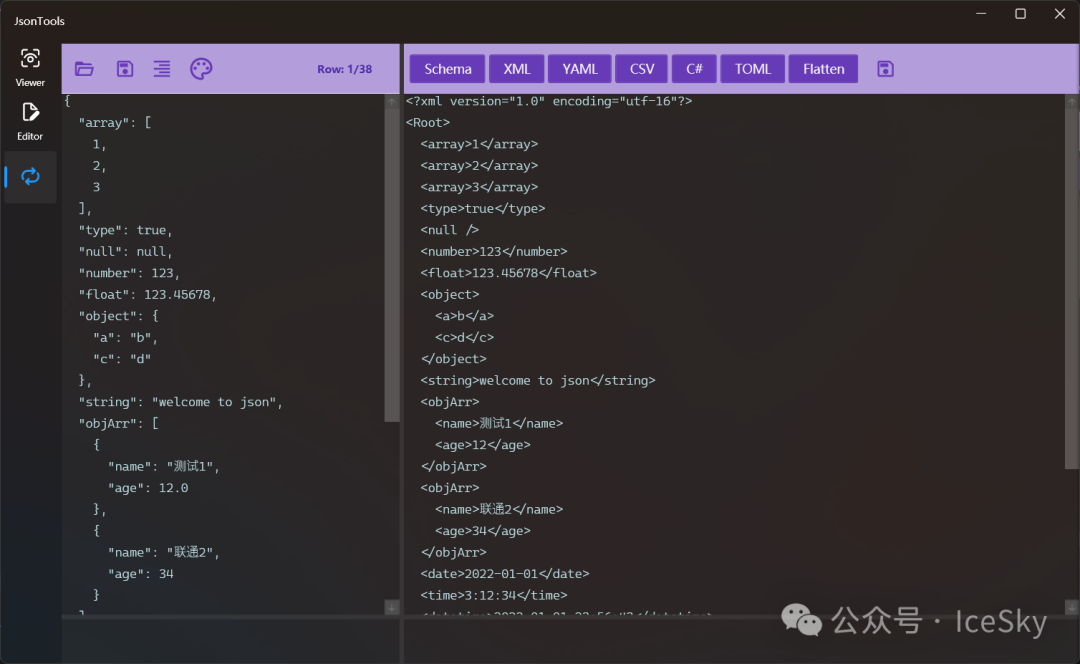Open the Viewer sidebar page
Image resolution: width=1080 pixels, height=664 pixels.
(x=30, y=66)
